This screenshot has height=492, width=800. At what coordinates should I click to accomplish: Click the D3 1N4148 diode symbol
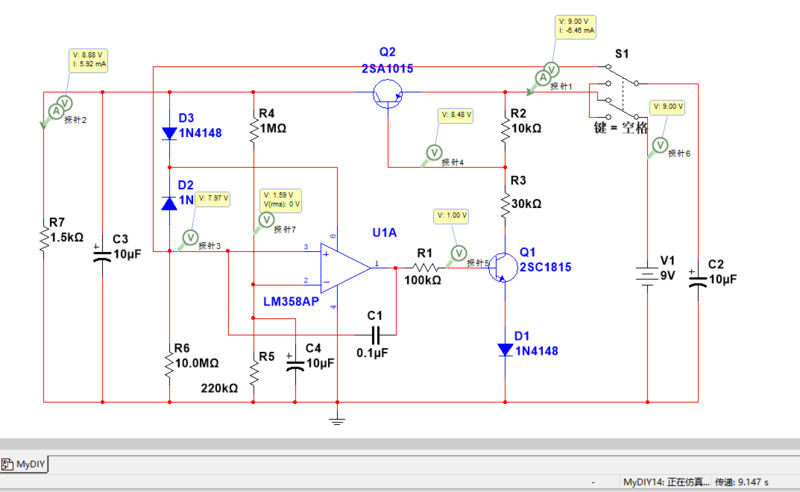tap(169, 132)
